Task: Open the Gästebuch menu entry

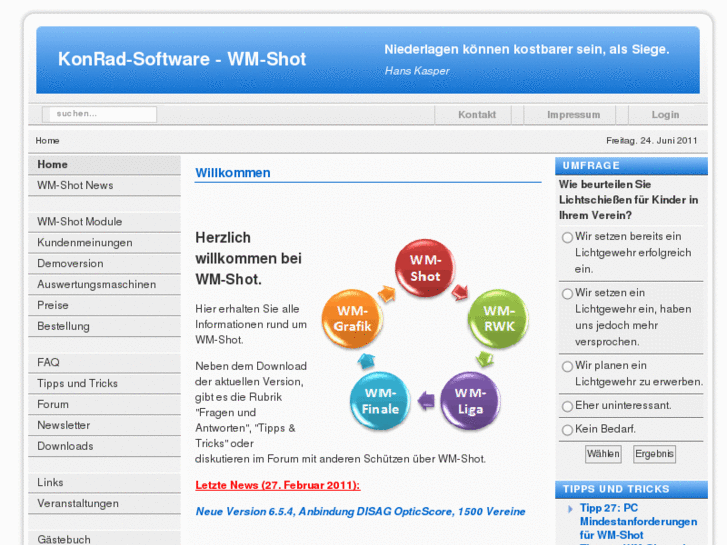Action: point(104,539)
